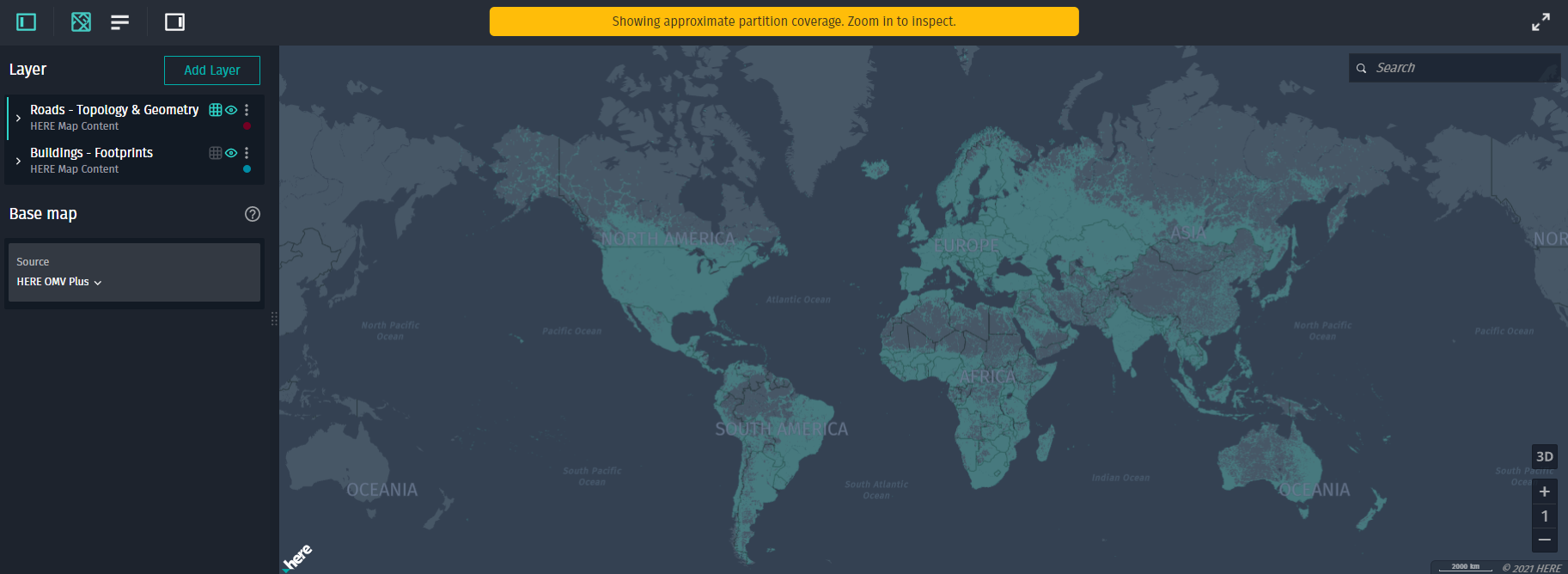Click the sidebar resize grip handle
Viewport: 1568px width, 574px height.
point(274,319)
